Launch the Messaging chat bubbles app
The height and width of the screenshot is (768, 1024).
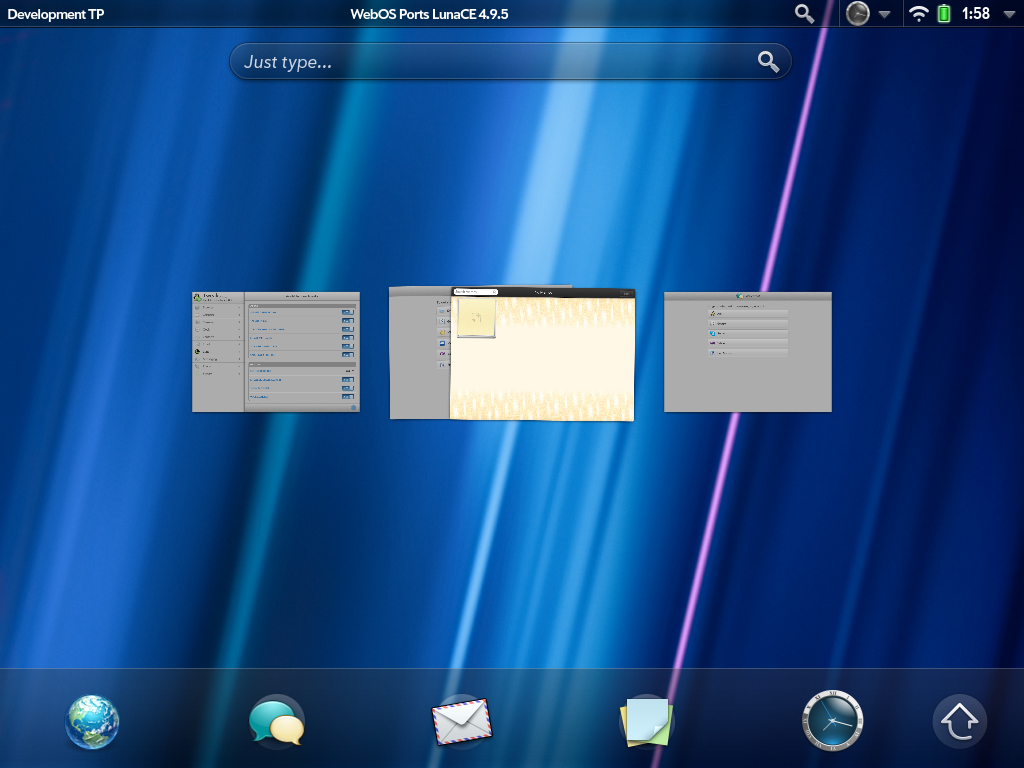tap(276, 721)
